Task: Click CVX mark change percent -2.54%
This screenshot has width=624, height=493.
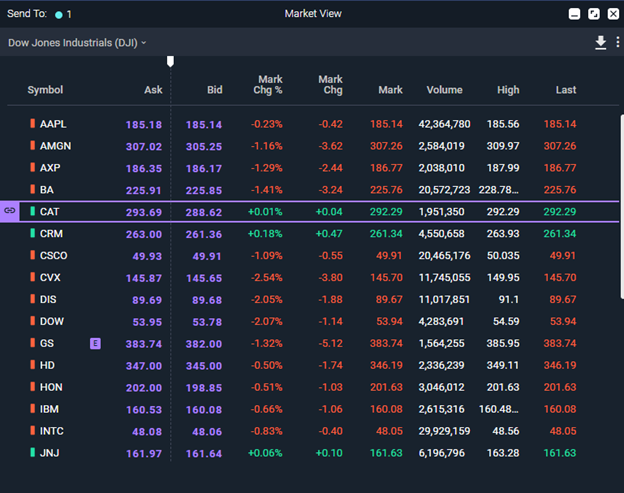Action: [x=266, y=277]
